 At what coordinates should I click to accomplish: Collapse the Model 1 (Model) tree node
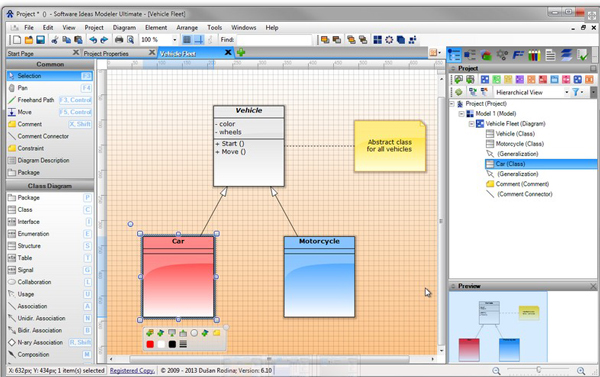[461, 114]
